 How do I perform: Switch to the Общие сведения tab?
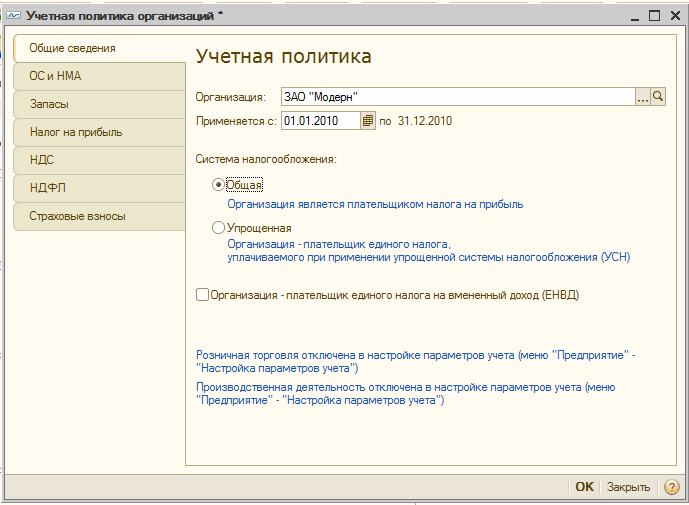click(100, 48)
